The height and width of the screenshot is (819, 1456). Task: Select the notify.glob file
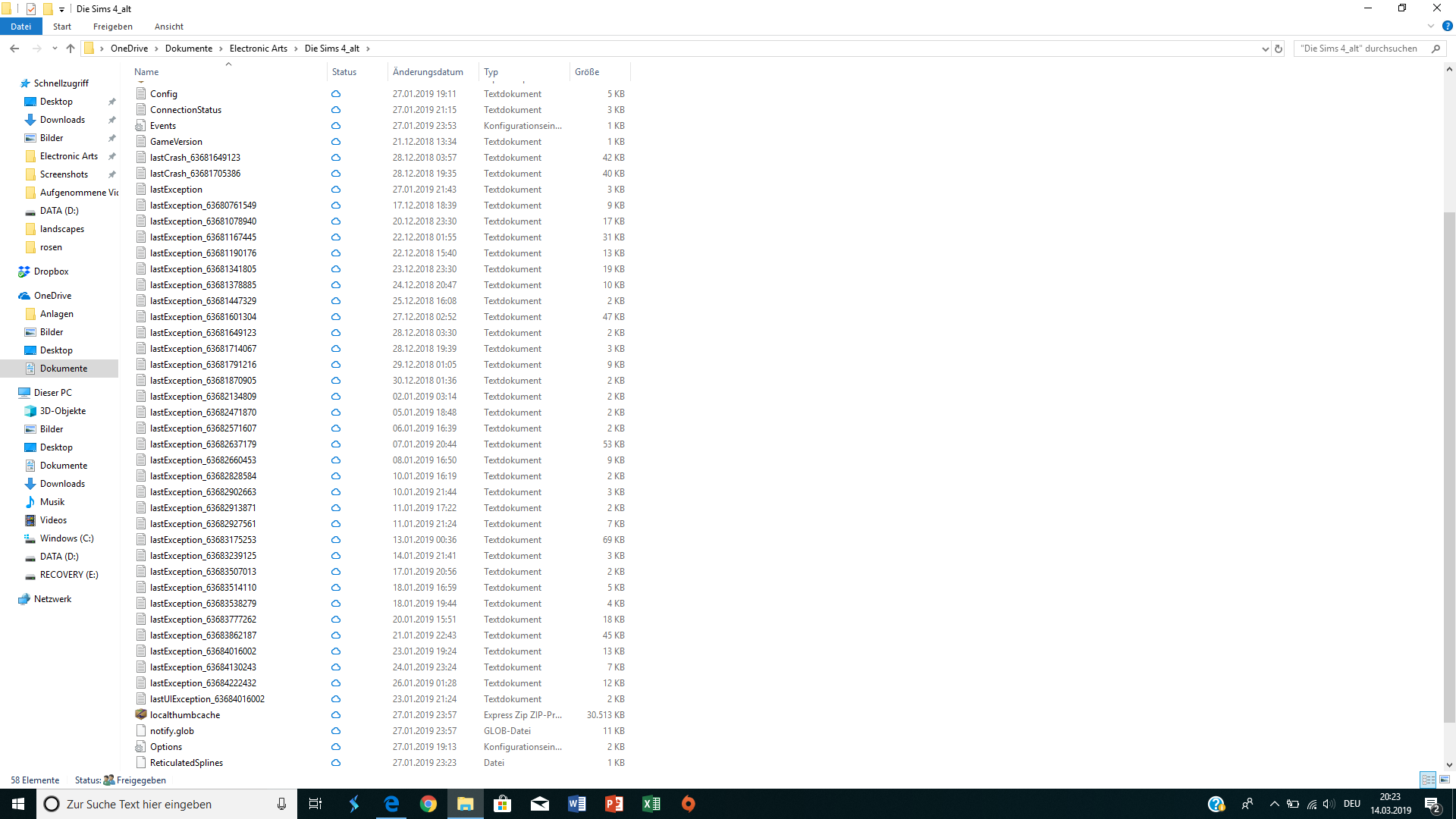click(x=172, y=731)
